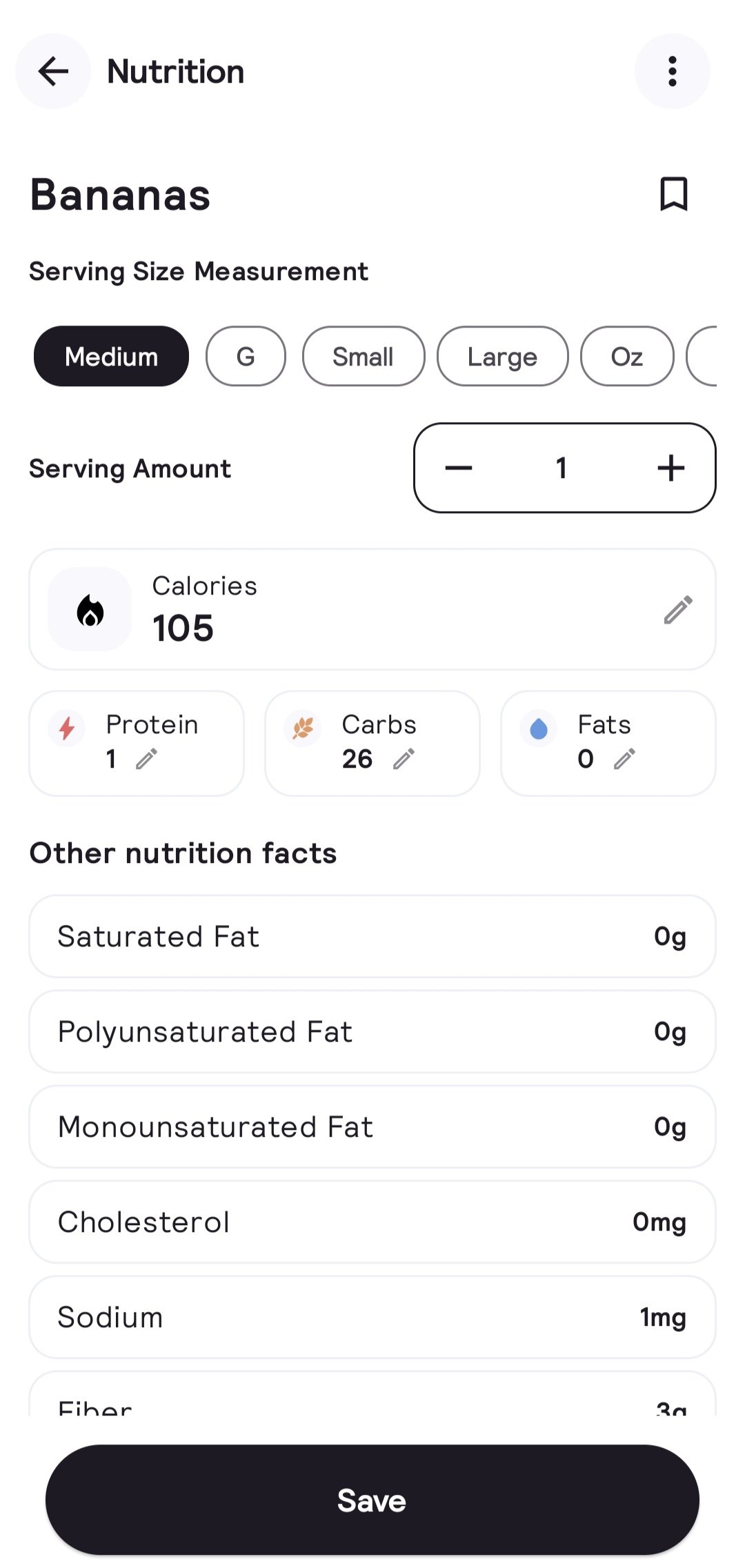Tap the serving amount number field

pos(562,468)
